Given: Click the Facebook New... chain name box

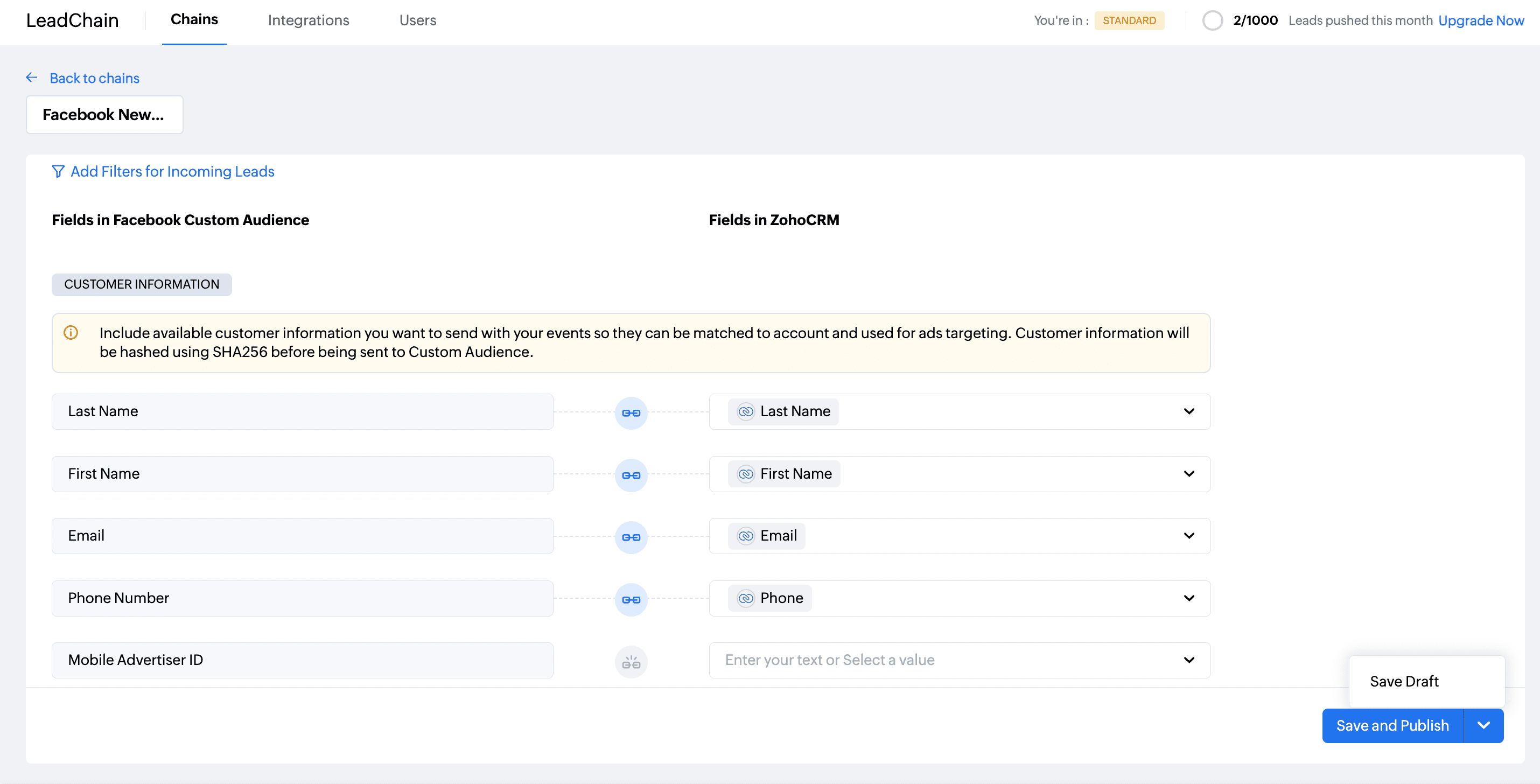Looking at the screenshot, I should [104, 115].
